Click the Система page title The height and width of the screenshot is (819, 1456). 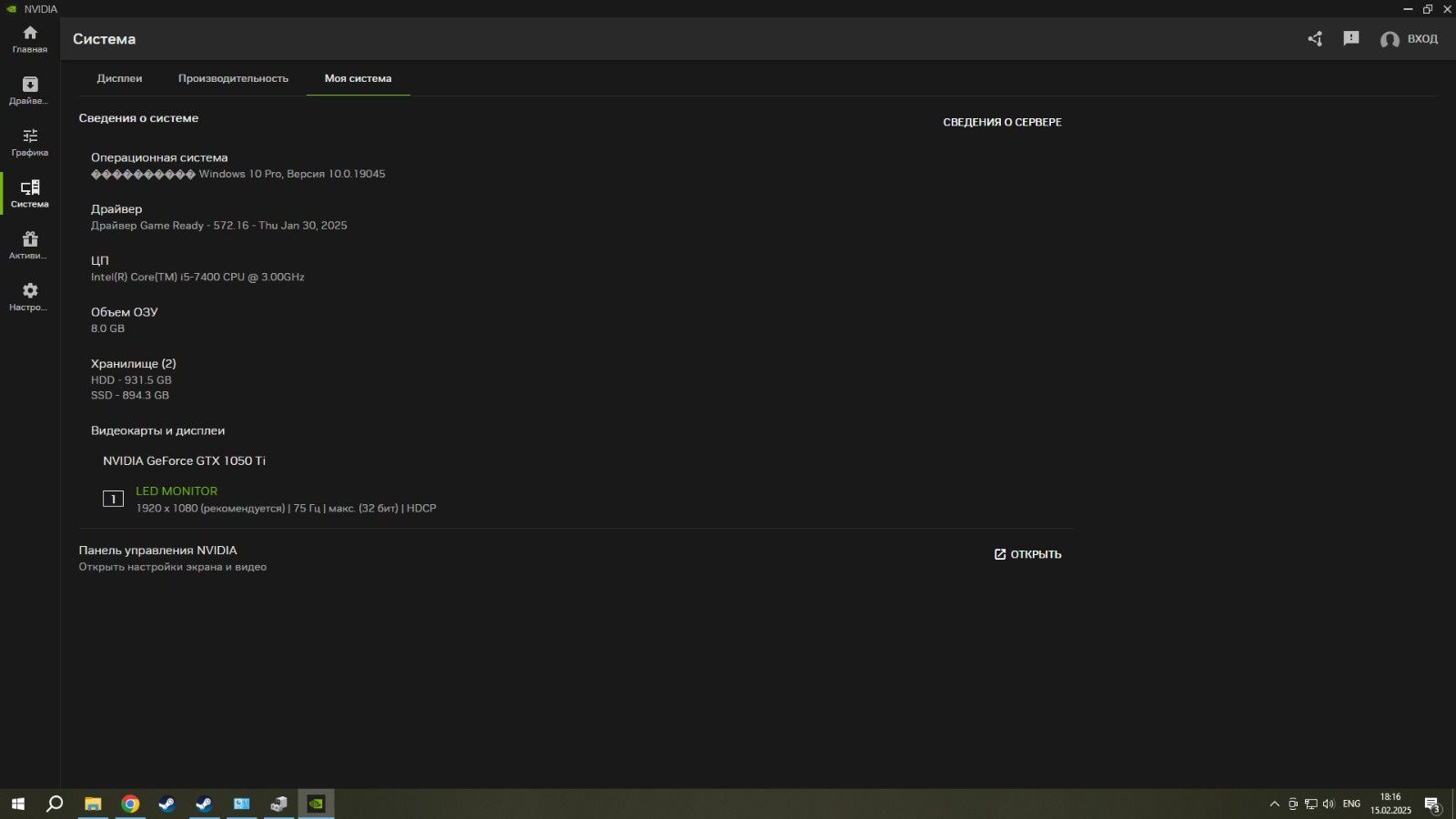pyautogui.click(x=104, y=39)
